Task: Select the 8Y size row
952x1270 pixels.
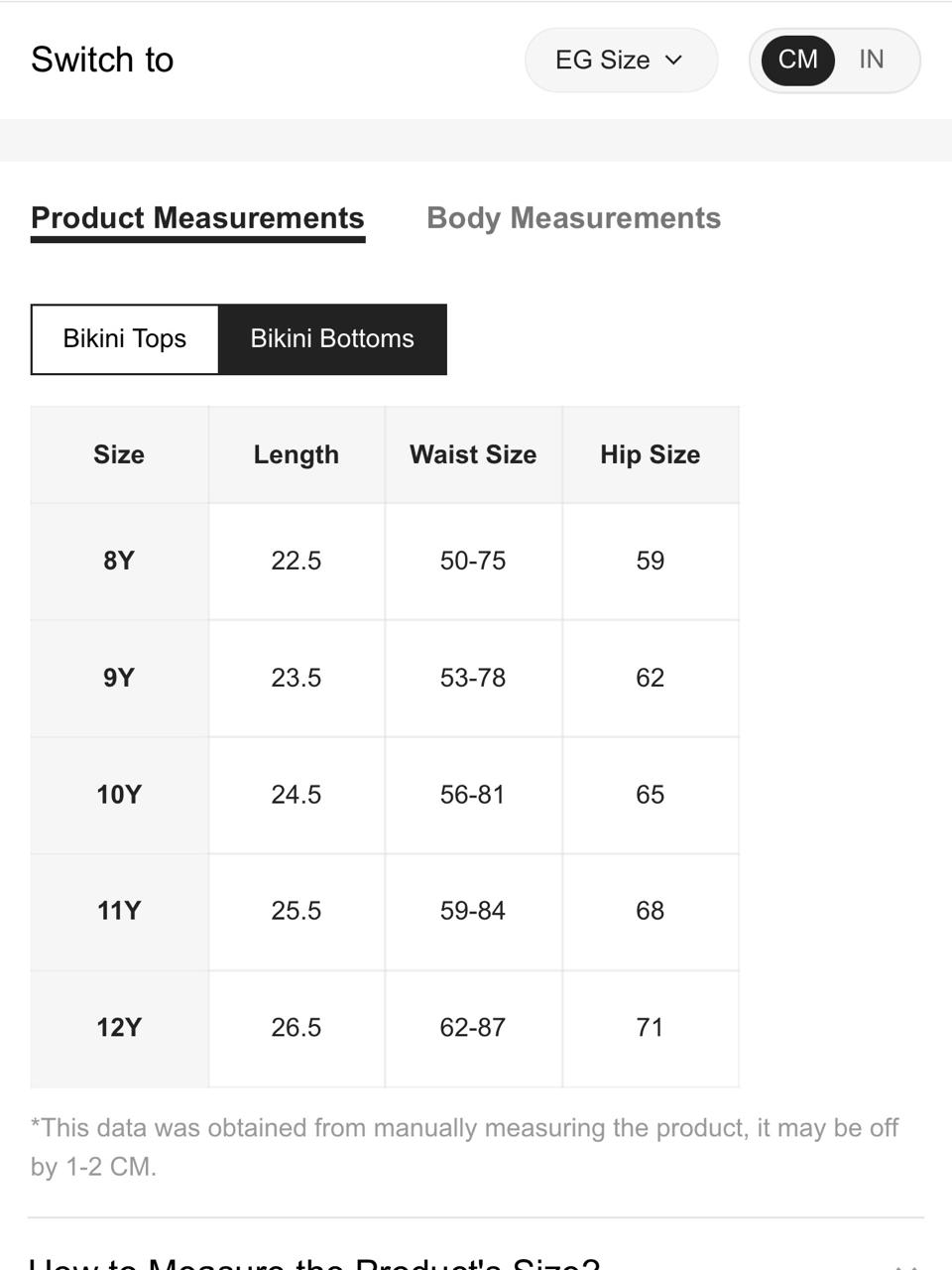Action: [x=385, y=562]
